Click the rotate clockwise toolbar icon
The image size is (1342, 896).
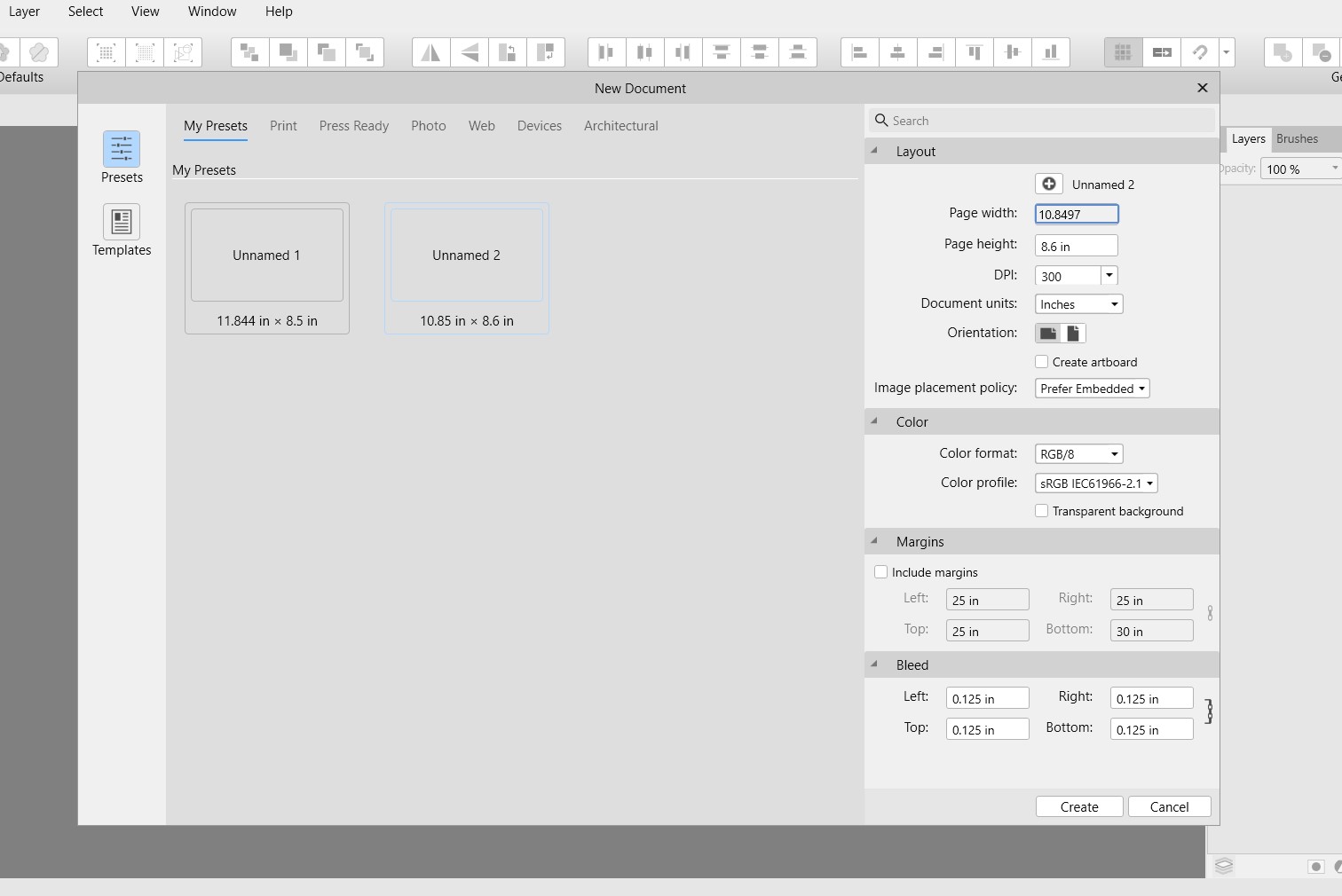(x=546, y=52)
